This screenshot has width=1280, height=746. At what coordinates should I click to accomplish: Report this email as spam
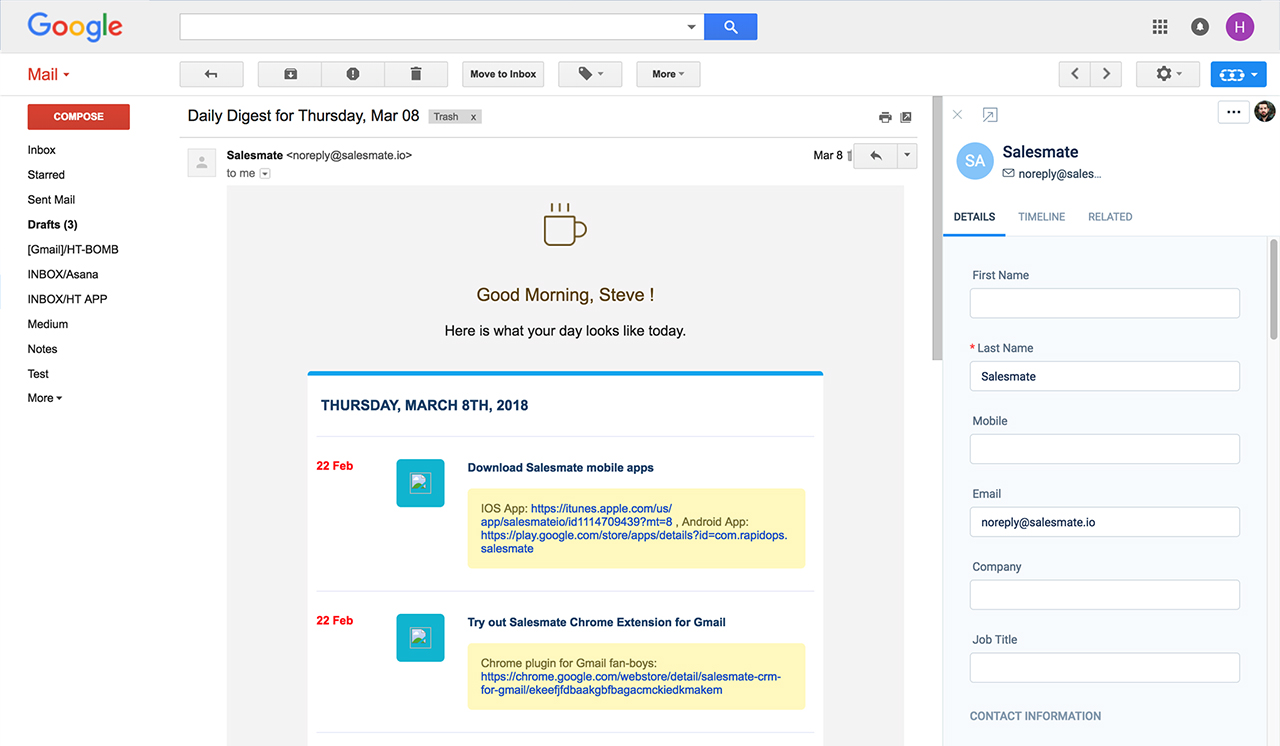[x=353, y=74]
